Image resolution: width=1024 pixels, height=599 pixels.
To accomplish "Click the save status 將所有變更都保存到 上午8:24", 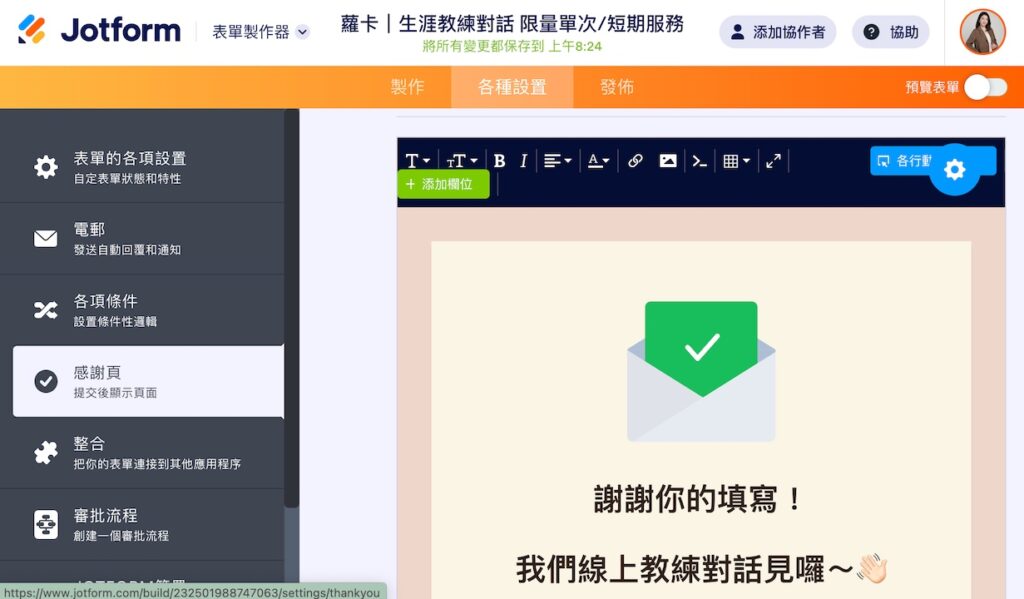I will [x=512, y=46].
